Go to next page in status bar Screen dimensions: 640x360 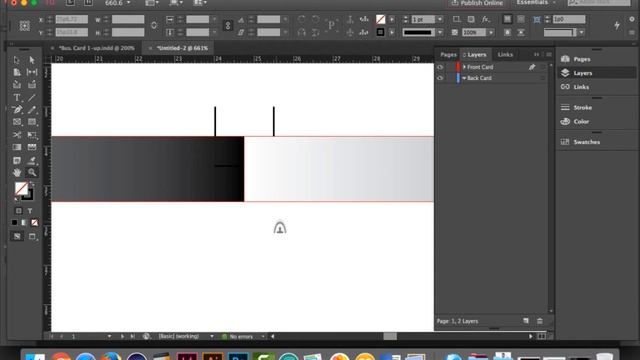pyautogui.click(x=122, y=336)
